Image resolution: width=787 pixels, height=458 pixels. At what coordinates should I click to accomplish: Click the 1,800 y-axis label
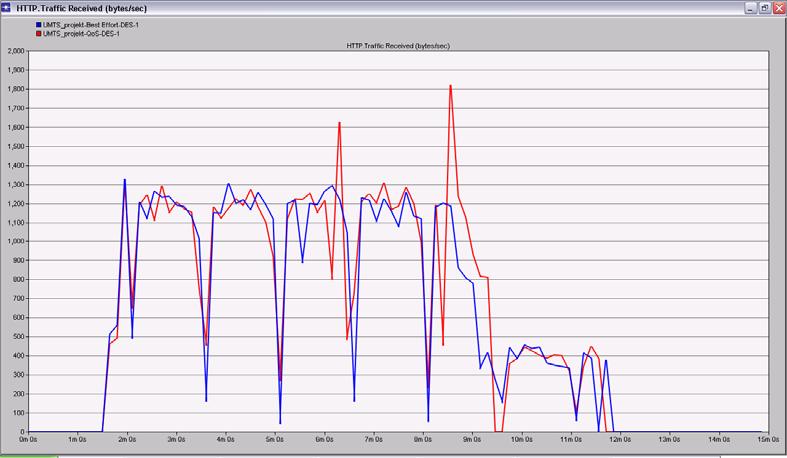click(x=16, y=89)
